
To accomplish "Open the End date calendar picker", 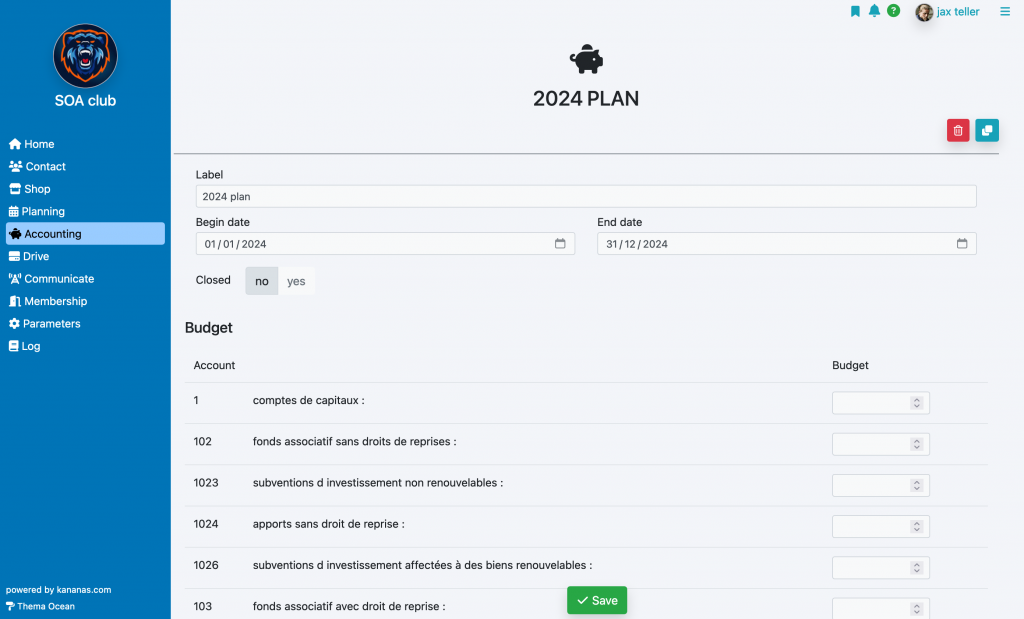I will (x=962, y=244).
